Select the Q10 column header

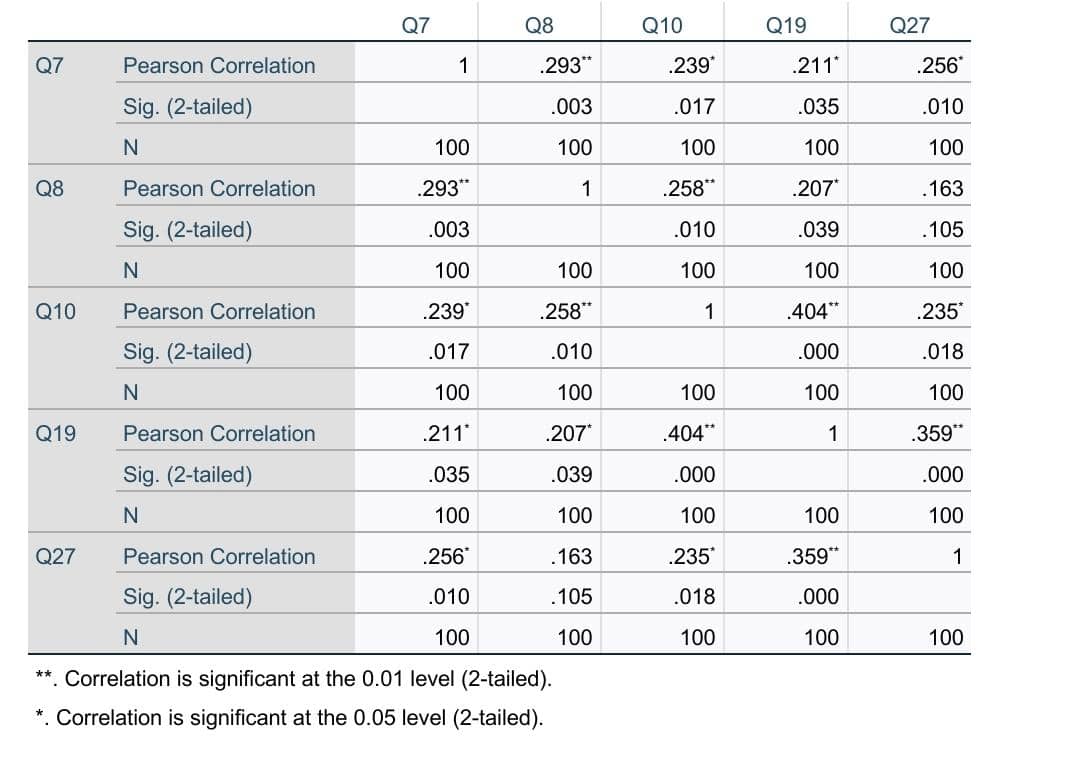(x=661, y=27)
